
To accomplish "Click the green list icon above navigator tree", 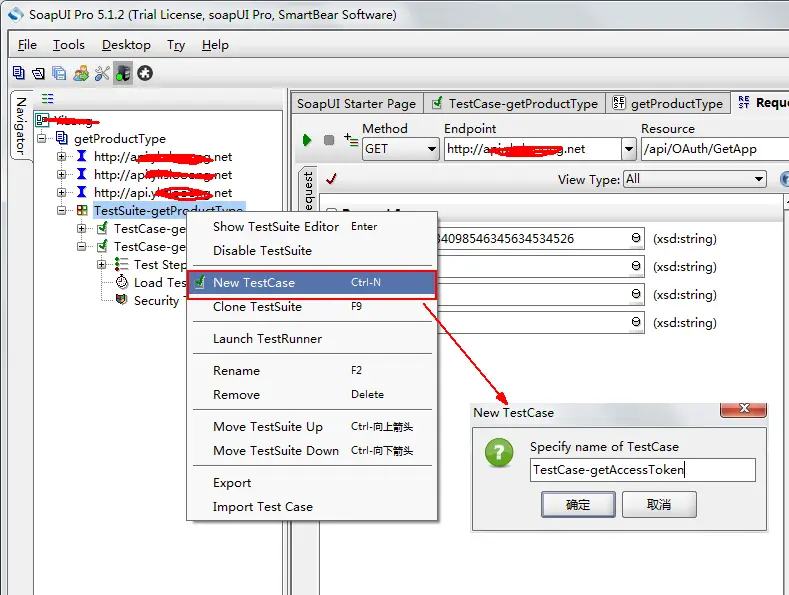I will point(48,99).
